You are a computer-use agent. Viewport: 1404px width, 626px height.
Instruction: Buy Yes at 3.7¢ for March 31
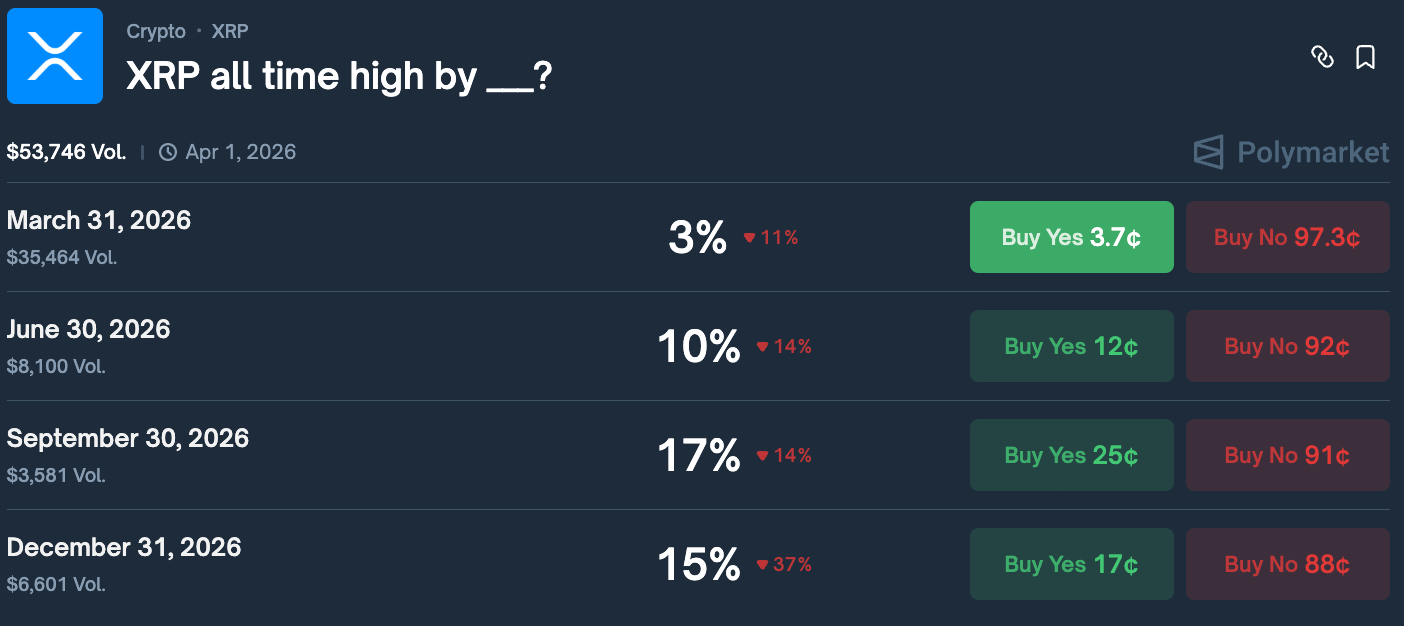(1071, 237)
